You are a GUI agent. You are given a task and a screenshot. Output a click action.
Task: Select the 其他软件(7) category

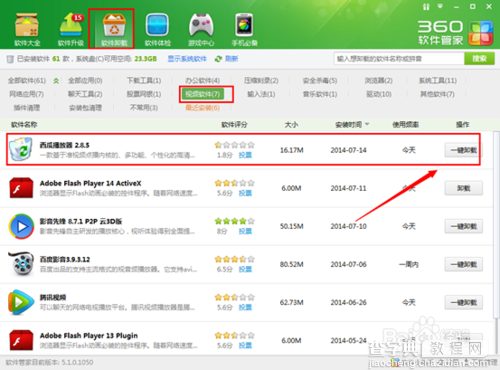point(437,94)
